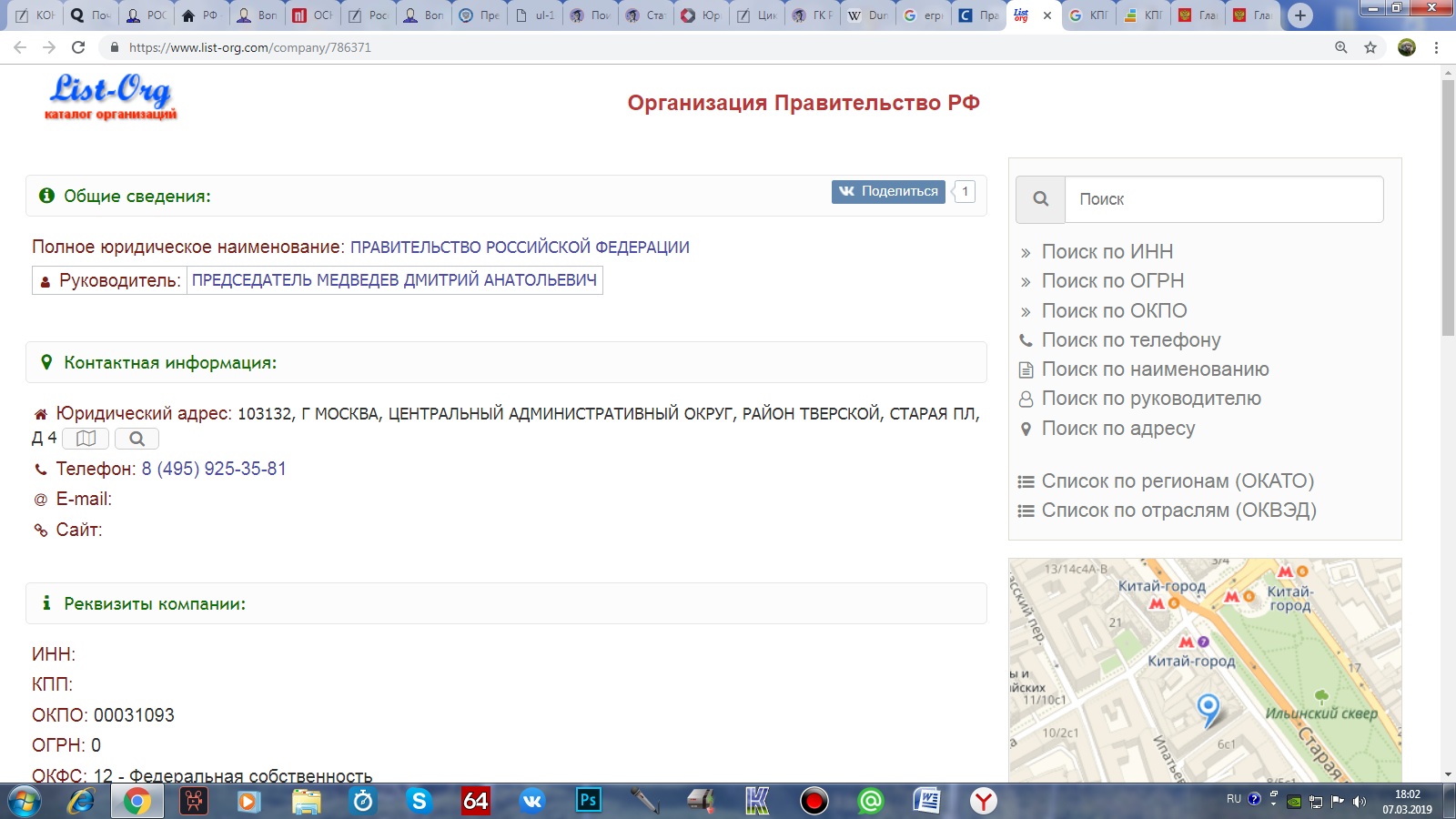Open Skype from the taskbar
Image resolution: width=1456 pixels, height=819 pixels.
tap(419, 801)
